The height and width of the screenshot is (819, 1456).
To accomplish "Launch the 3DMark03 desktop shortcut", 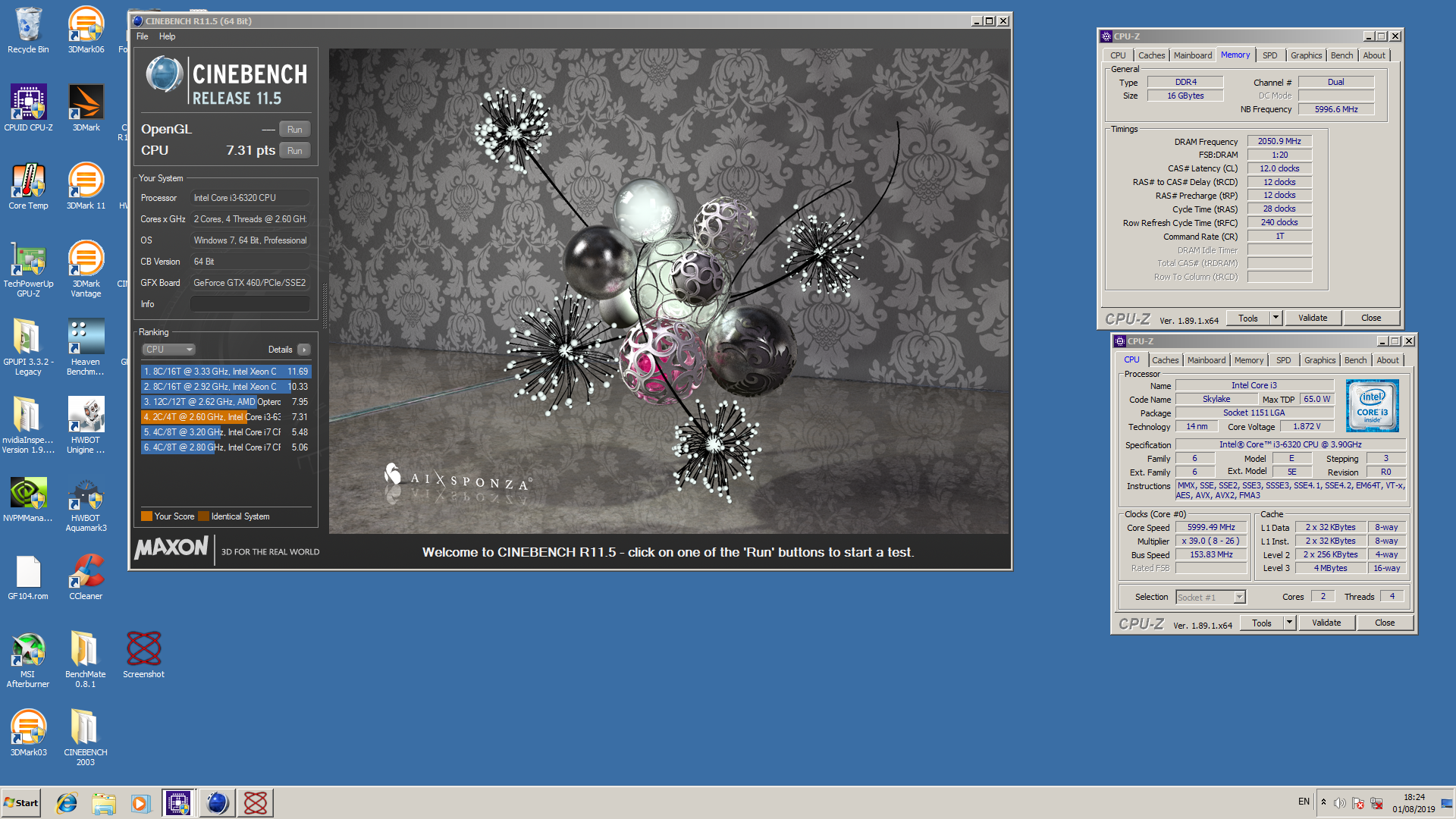I will tap(28, 733).
